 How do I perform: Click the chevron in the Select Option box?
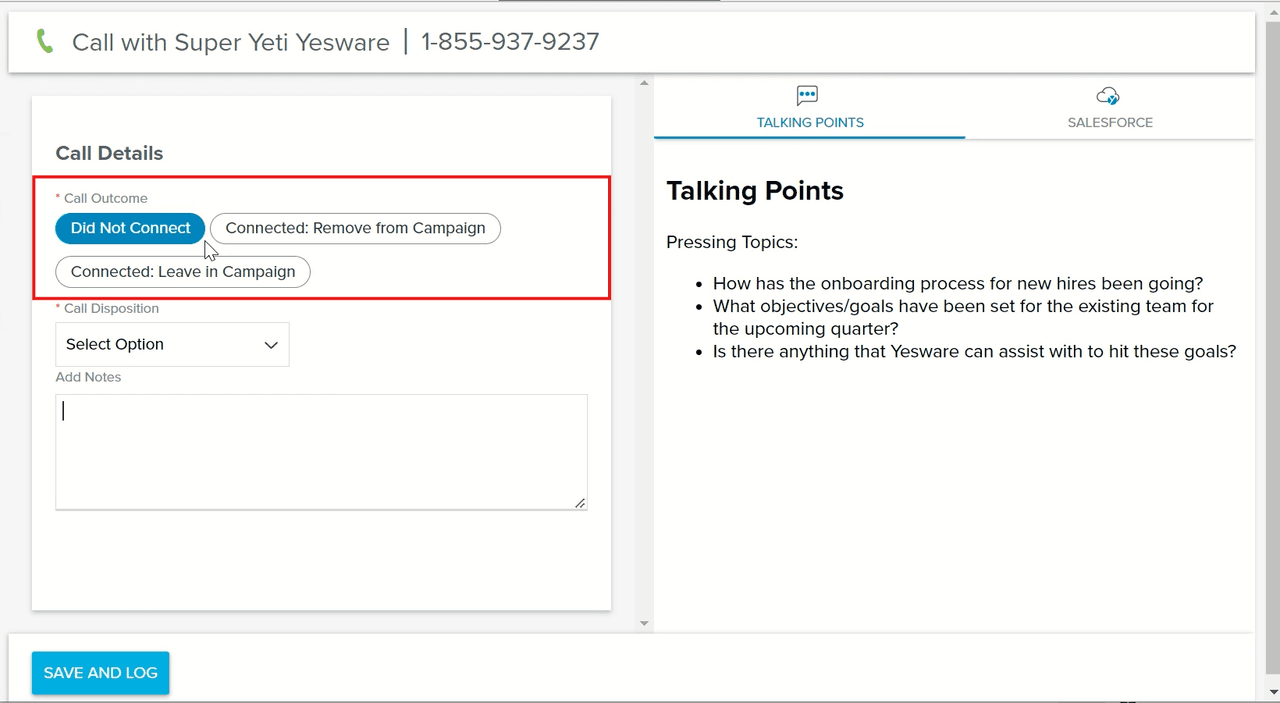coord(271,344)
